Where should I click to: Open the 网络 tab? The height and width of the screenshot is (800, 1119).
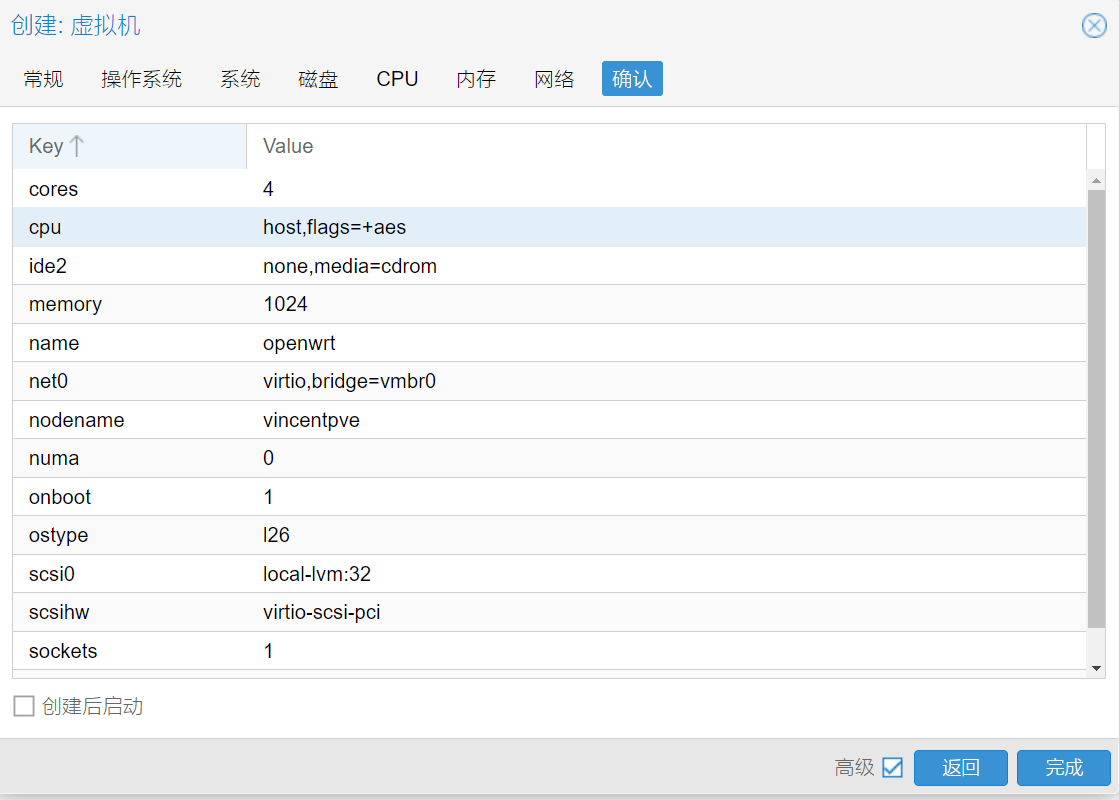[x=554, y=79]
